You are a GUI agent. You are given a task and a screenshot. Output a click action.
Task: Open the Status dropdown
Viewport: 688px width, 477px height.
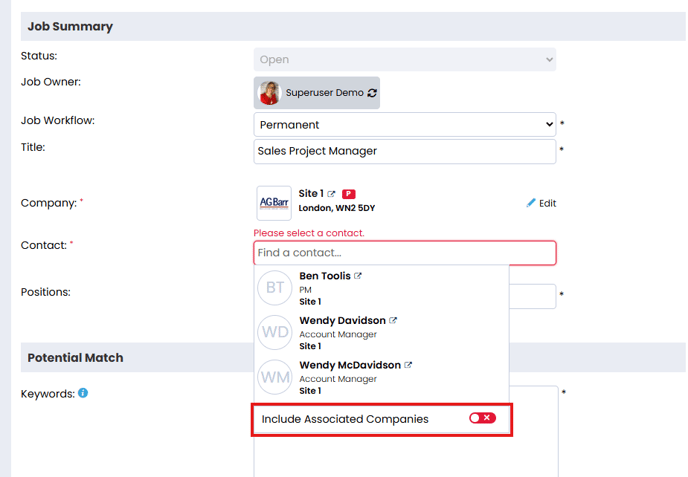point(404,60)
